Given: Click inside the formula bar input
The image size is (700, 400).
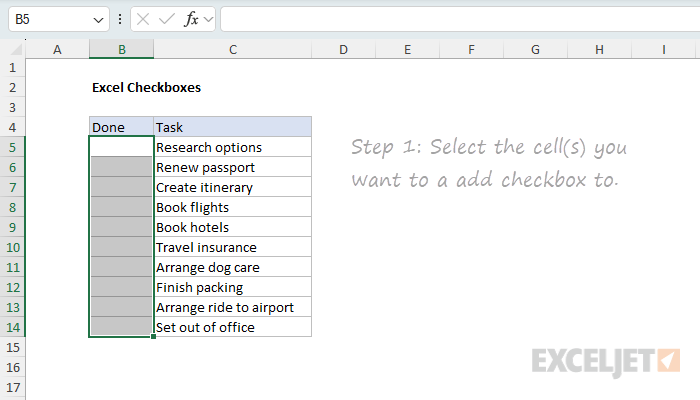Looking at the screenshot, I should click(x=460, y=19).
